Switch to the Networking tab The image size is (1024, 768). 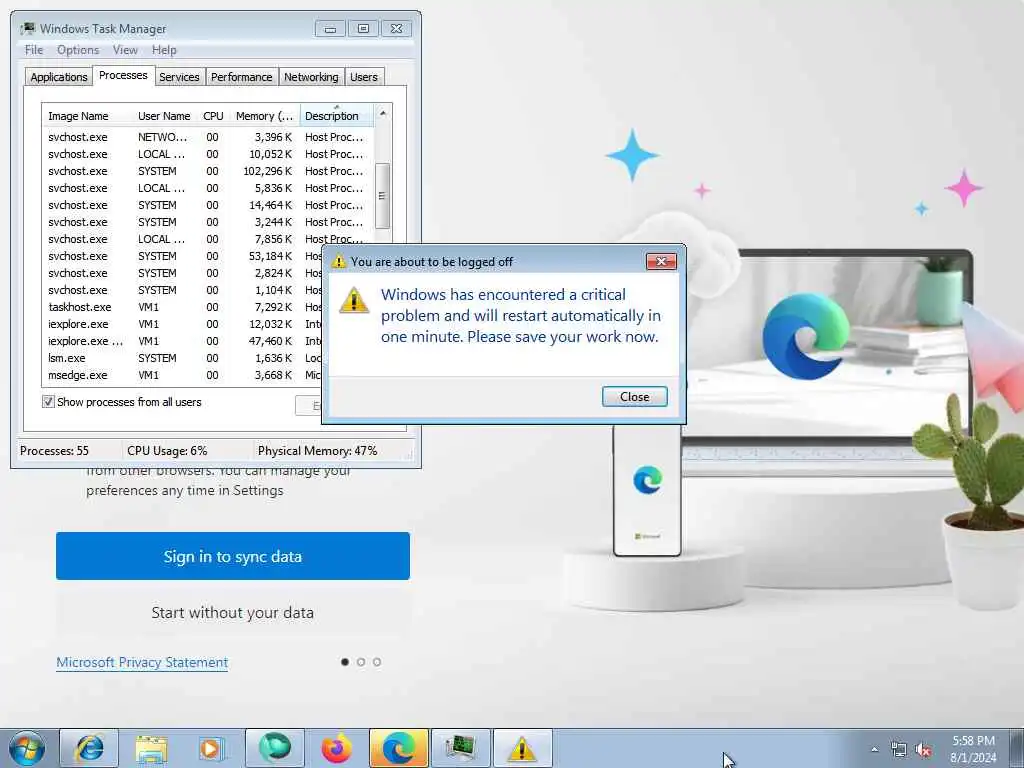pos(311,77)
